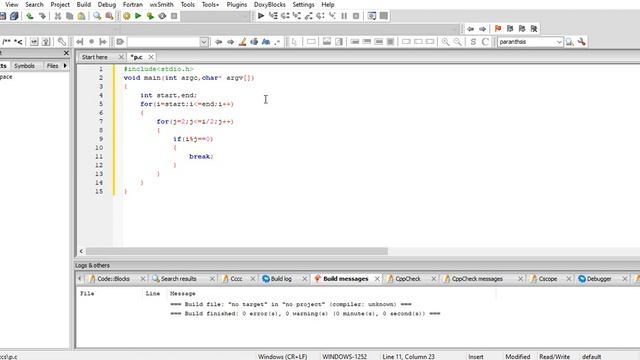Click the wrench options icon beside search
The image size is (640, 360).
582,42
